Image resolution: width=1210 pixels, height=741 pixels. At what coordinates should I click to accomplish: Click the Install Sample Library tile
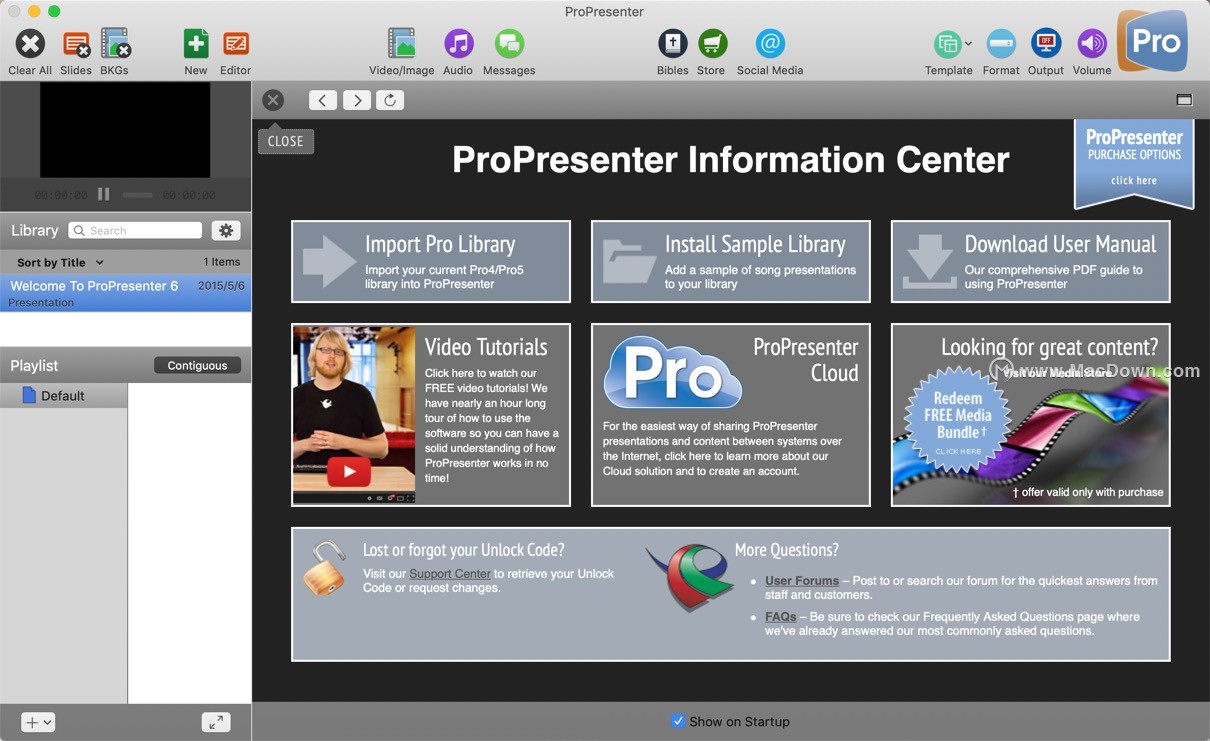tap(731, 261)
